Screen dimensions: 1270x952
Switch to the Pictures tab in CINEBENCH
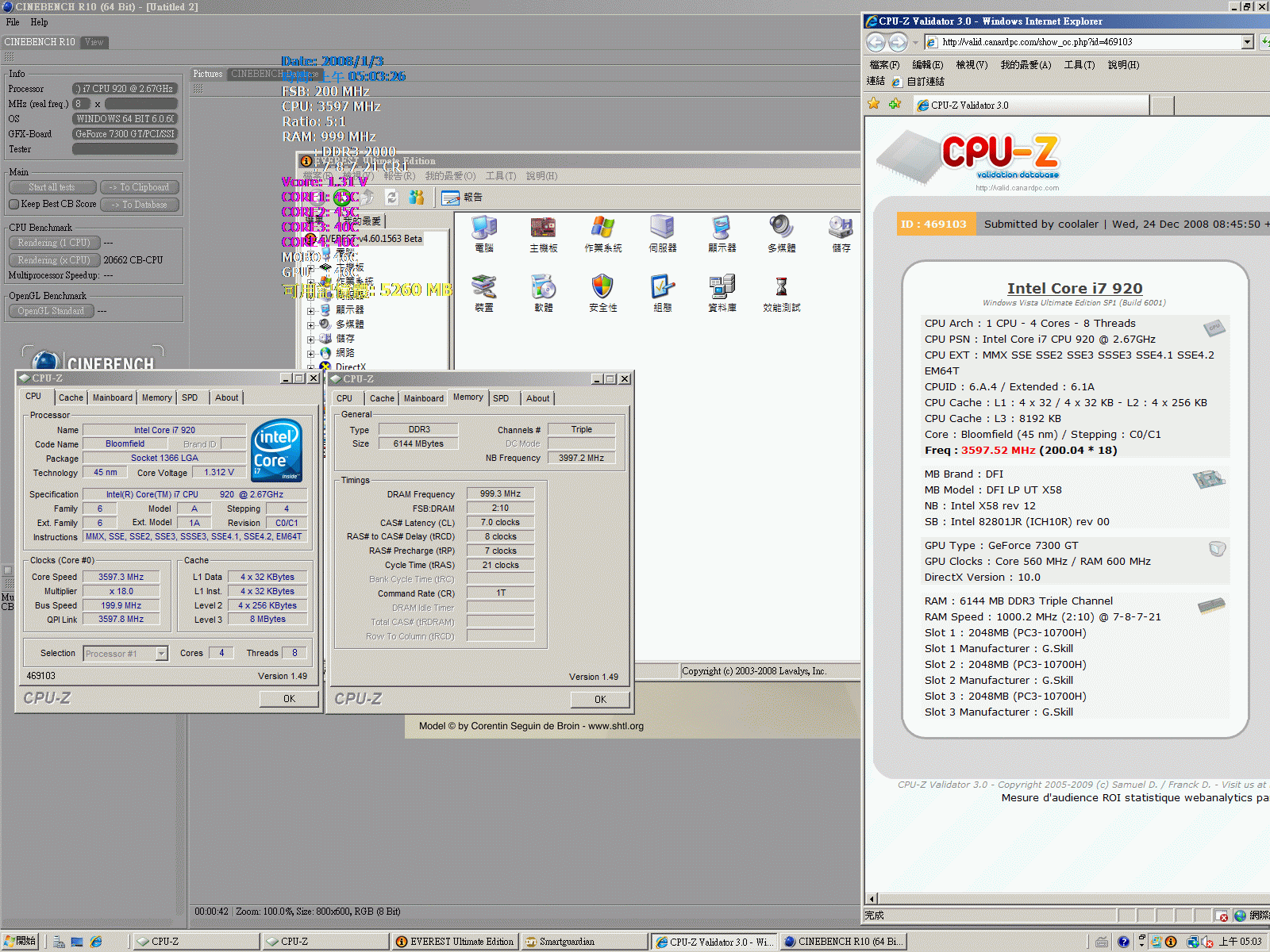point(208,74)
